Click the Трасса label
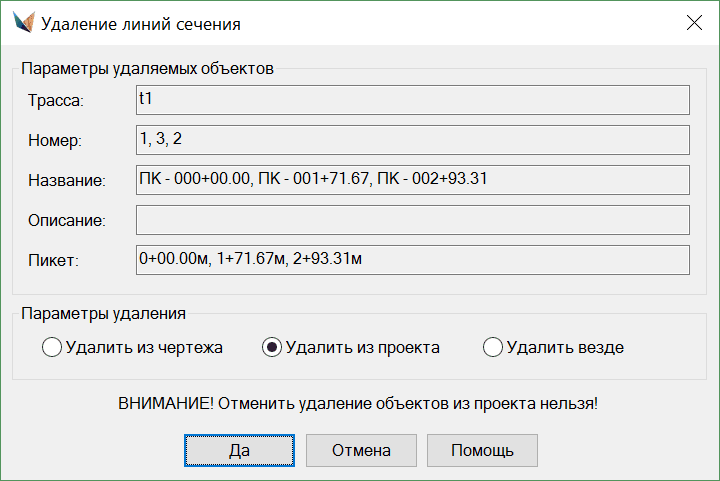Image resolution: width=720 pixels, height=481 pixels. [x=56, y=101]
